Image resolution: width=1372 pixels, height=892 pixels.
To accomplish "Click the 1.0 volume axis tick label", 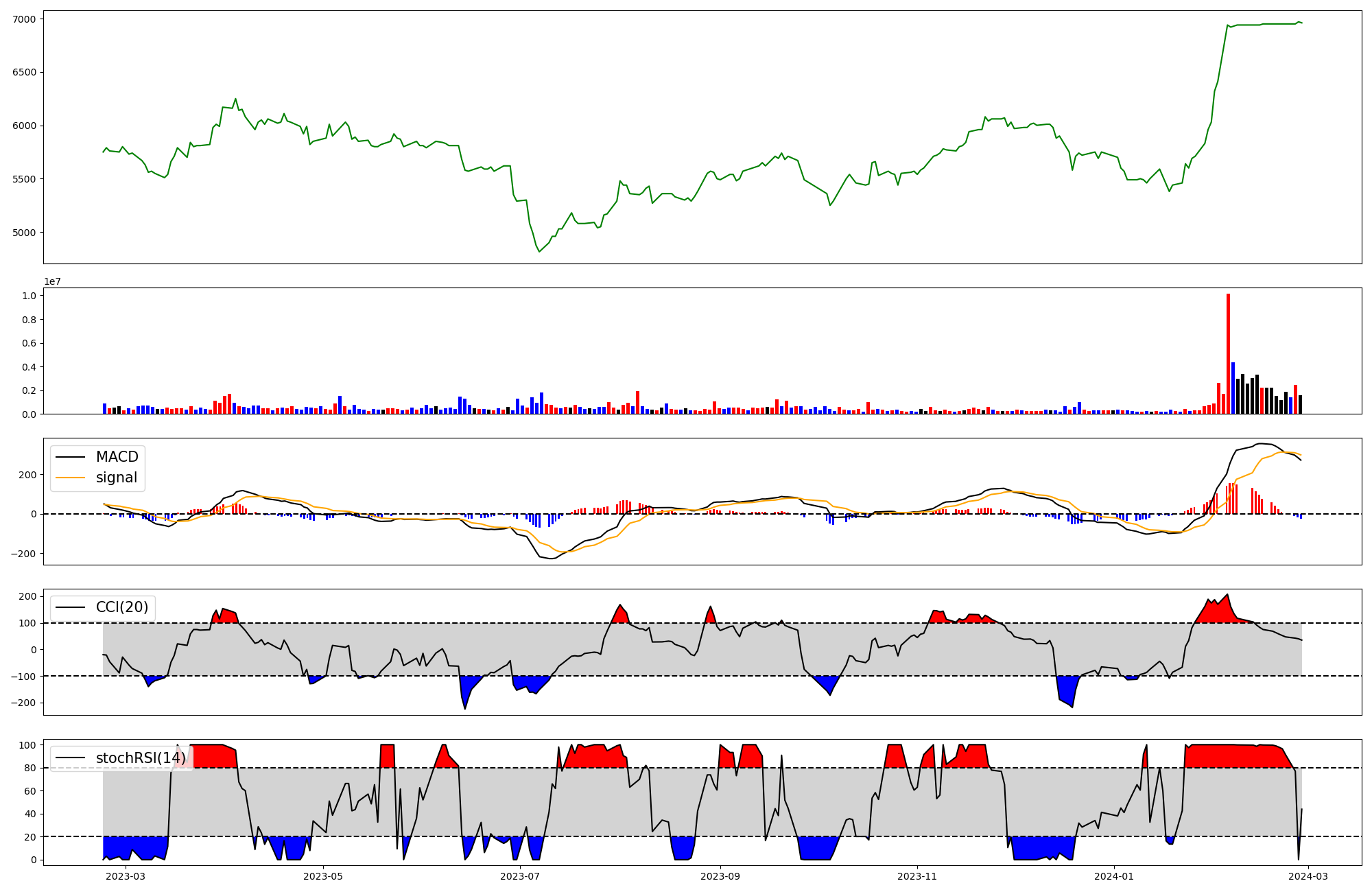I will pyautogui.click(x=29, y=296).
